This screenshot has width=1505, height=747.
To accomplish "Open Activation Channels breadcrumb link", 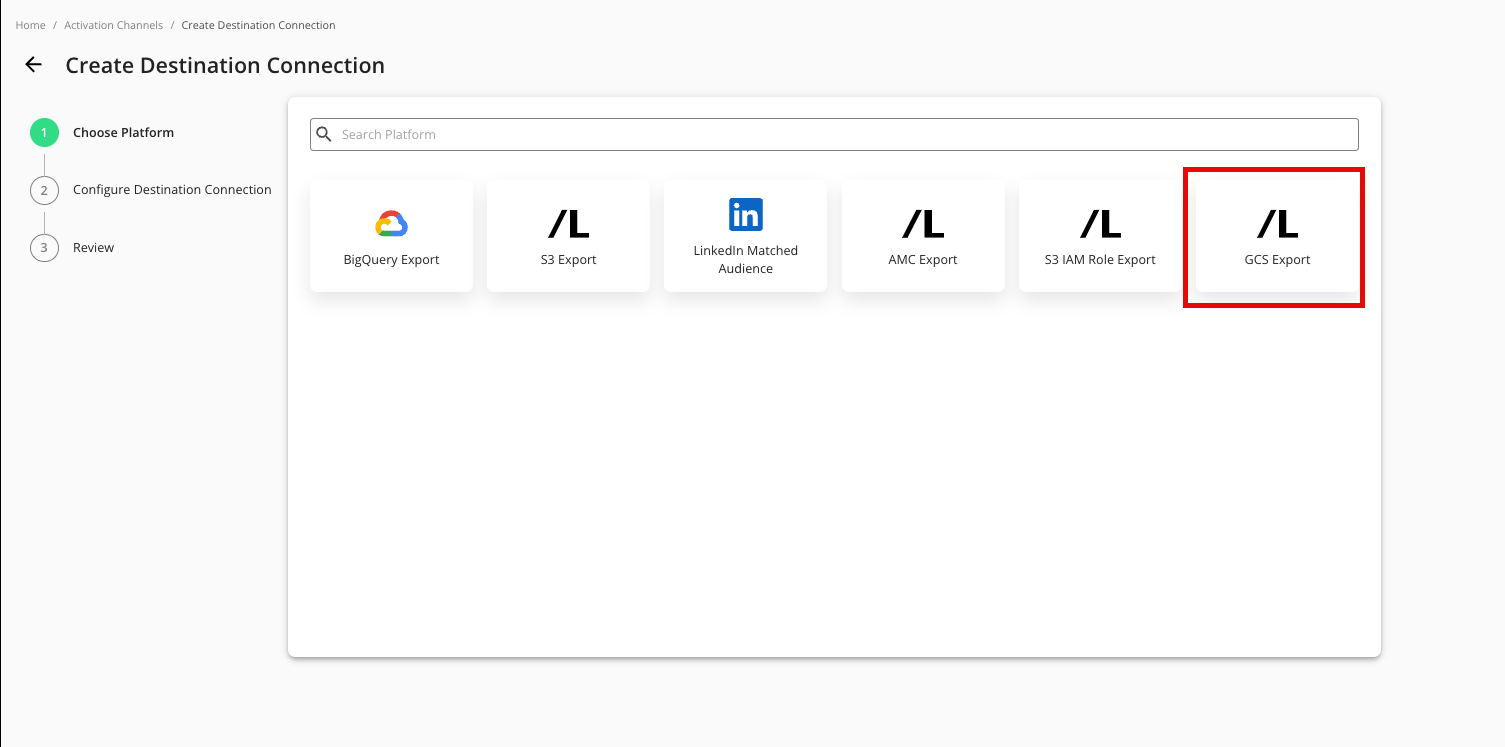I will [x=113, y=25].
